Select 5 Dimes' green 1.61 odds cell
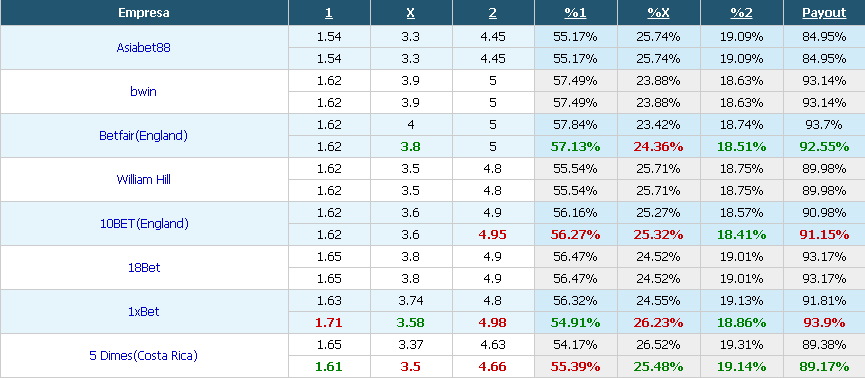The width and height of the screenshot is (865, 378). click(329, 366)
